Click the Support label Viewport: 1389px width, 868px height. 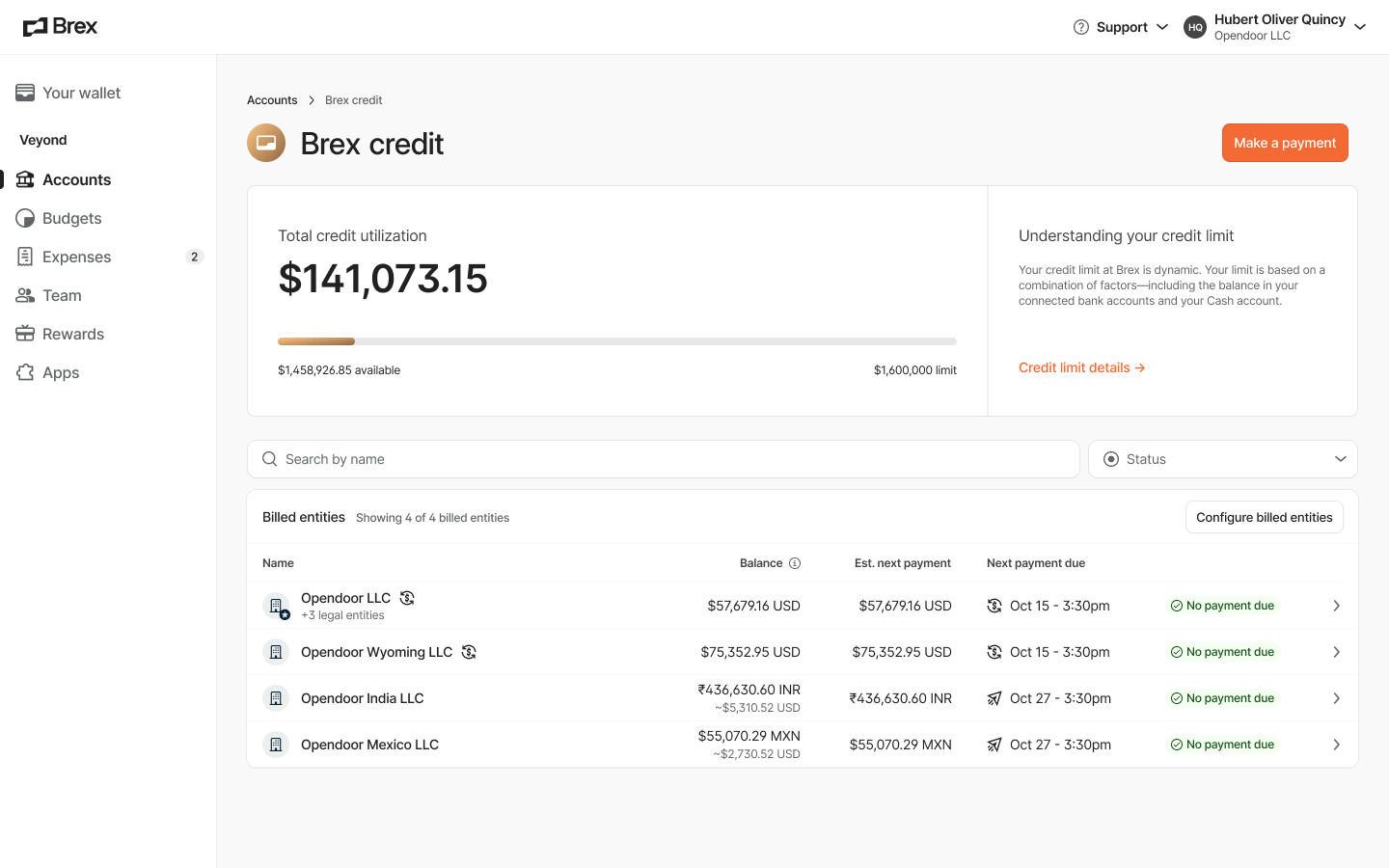coord(1122,27)
